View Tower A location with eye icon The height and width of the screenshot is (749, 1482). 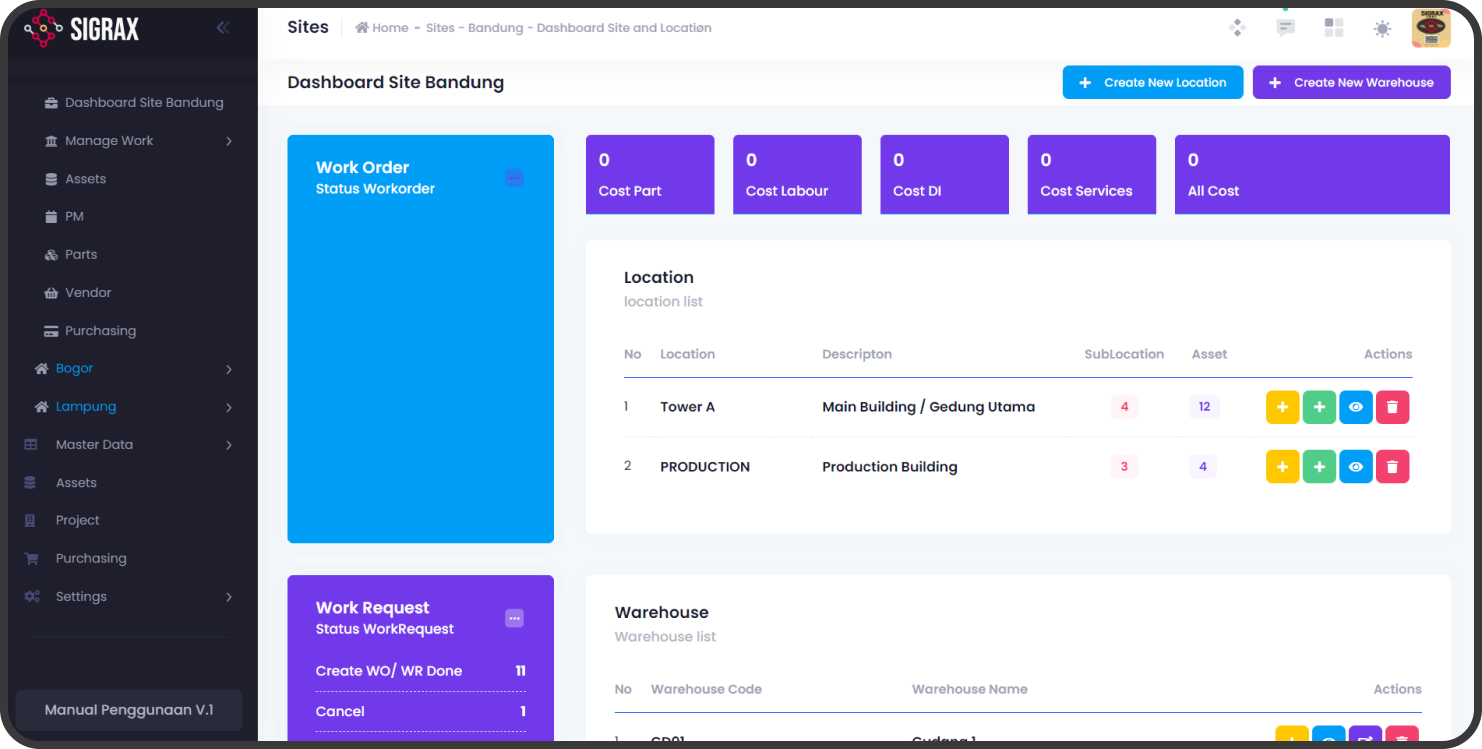point(1356,407)
